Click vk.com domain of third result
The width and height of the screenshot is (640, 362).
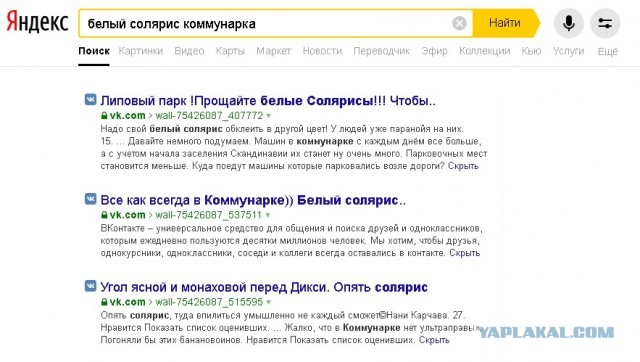point(127,302)
